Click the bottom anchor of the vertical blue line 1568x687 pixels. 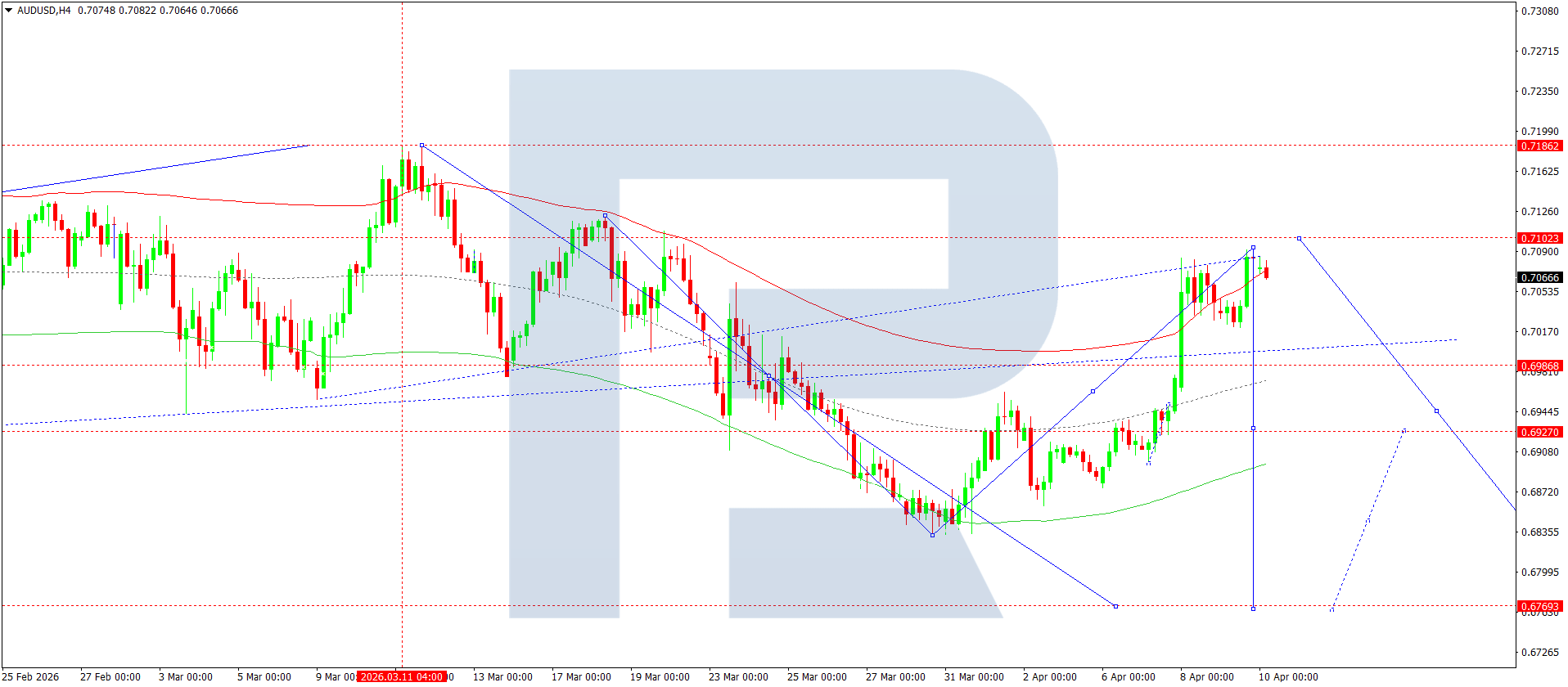1253,608
